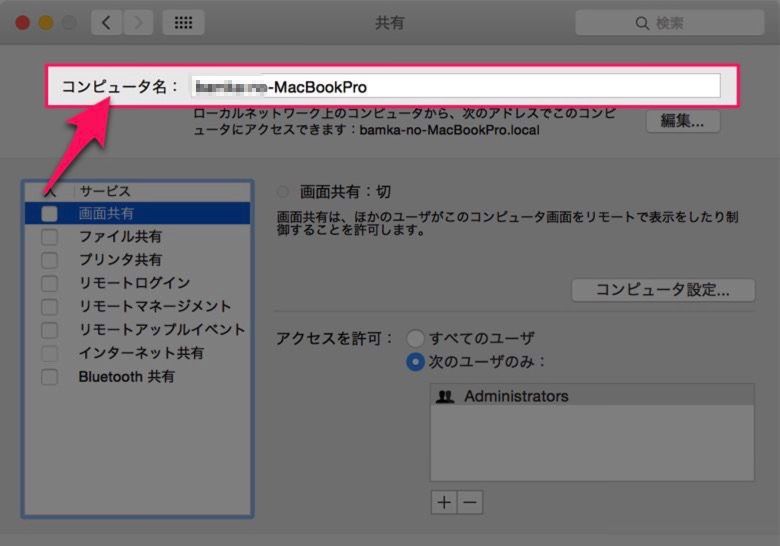Screen dimensions: 780x546
Task: Select リモートアップルイベント in service list
Action: point(161,330)
